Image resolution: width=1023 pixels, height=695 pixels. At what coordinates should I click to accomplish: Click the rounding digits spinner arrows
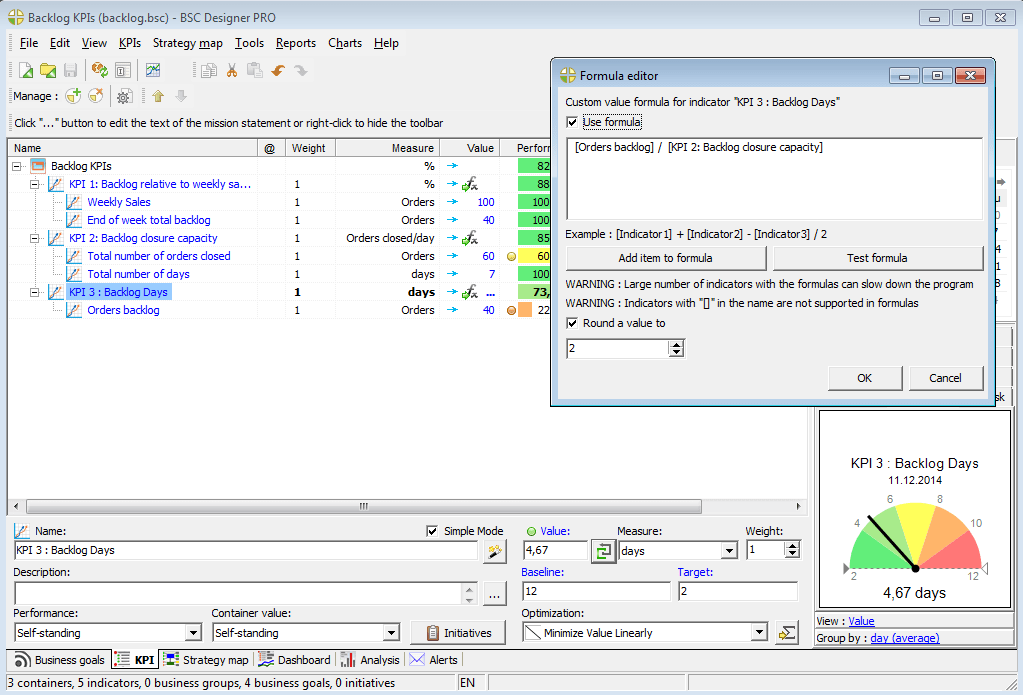pos(677,348)
